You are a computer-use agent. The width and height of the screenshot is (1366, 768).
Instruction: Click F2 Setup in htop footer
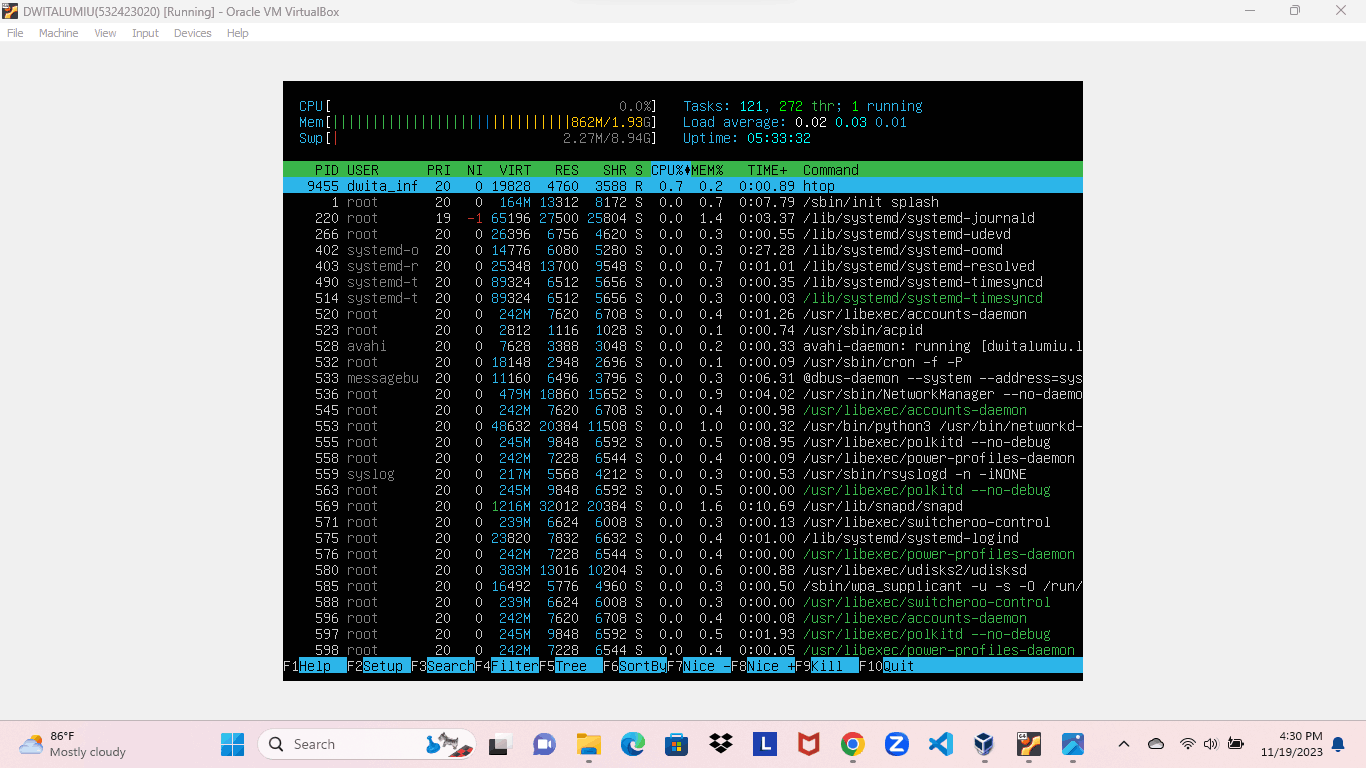[x=379, y=666]
